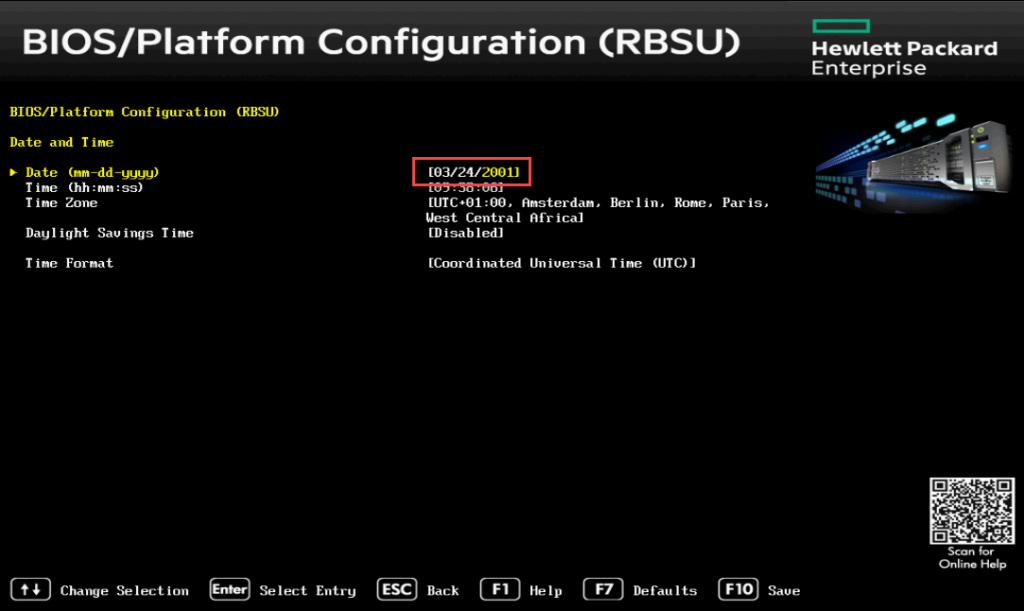Click the F10 key icon
1024x611 pixels.
[x=739, y=590]
